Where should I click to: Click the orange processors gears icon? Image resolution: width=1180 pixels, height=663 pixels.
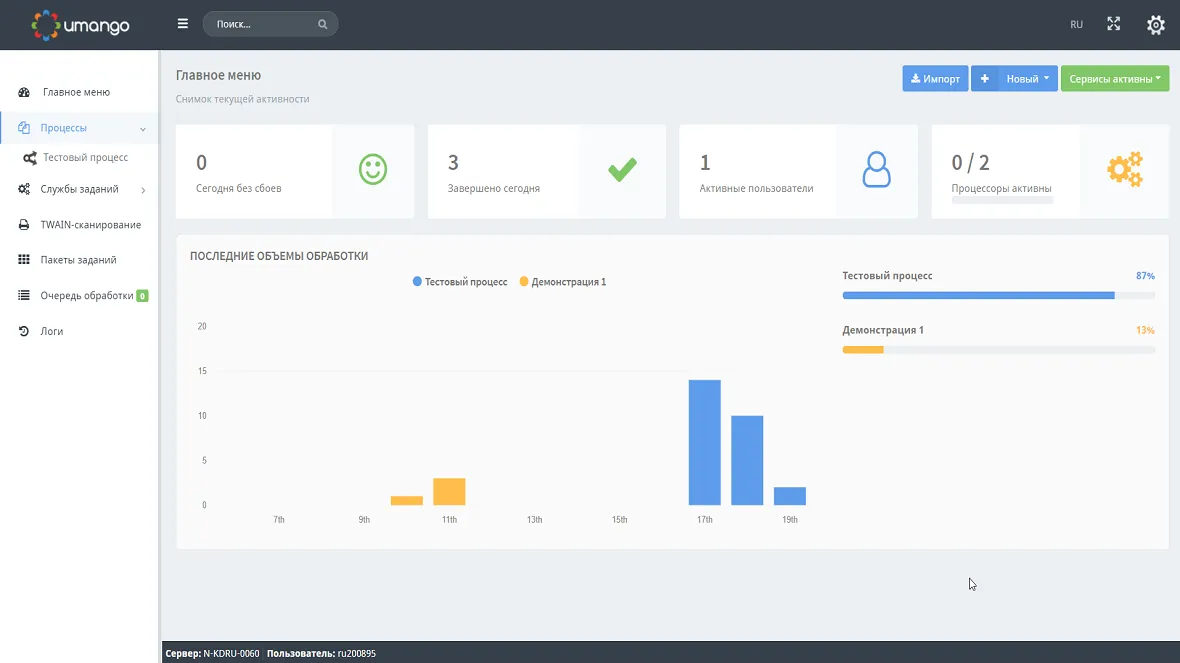1125,170
